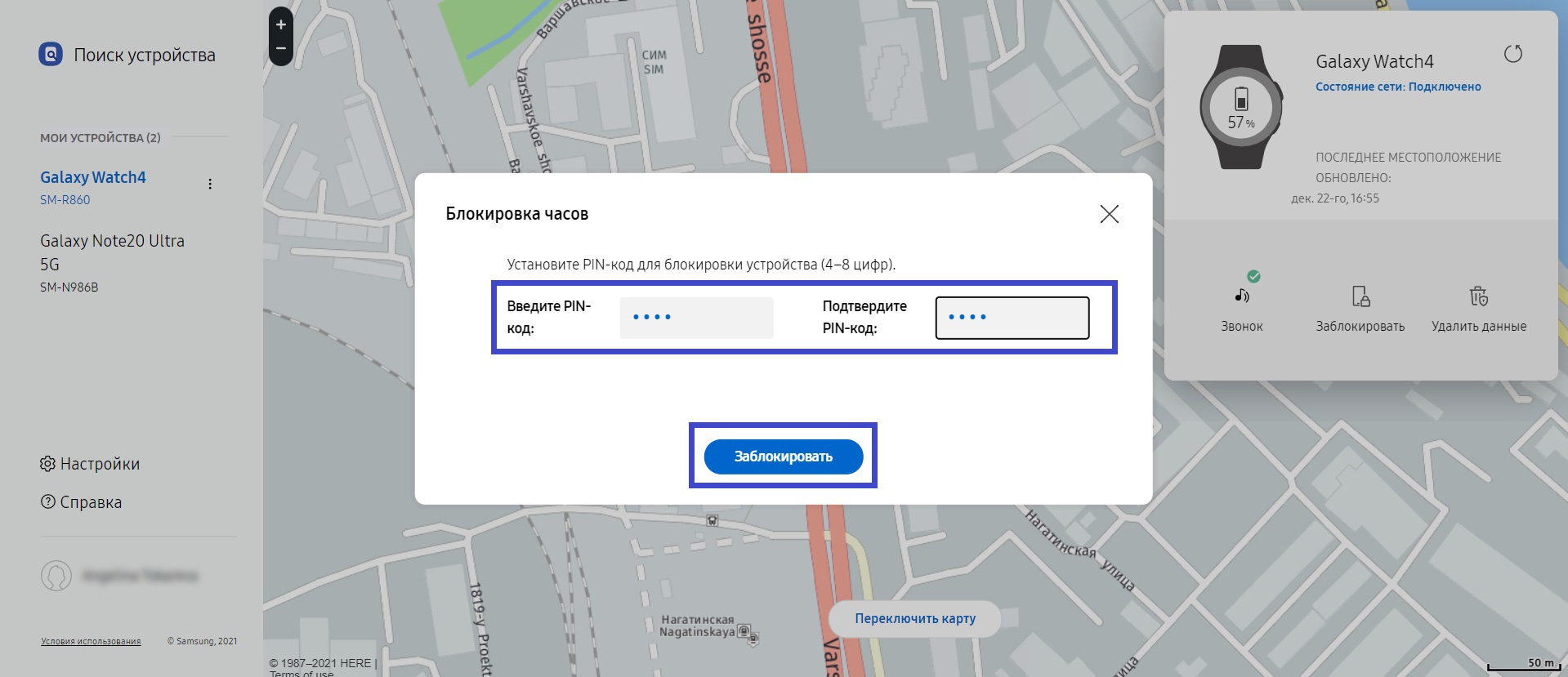The image size is (1568, 677).
Task: Zoom out the map with minus button
Action: (x=281, y=50)
